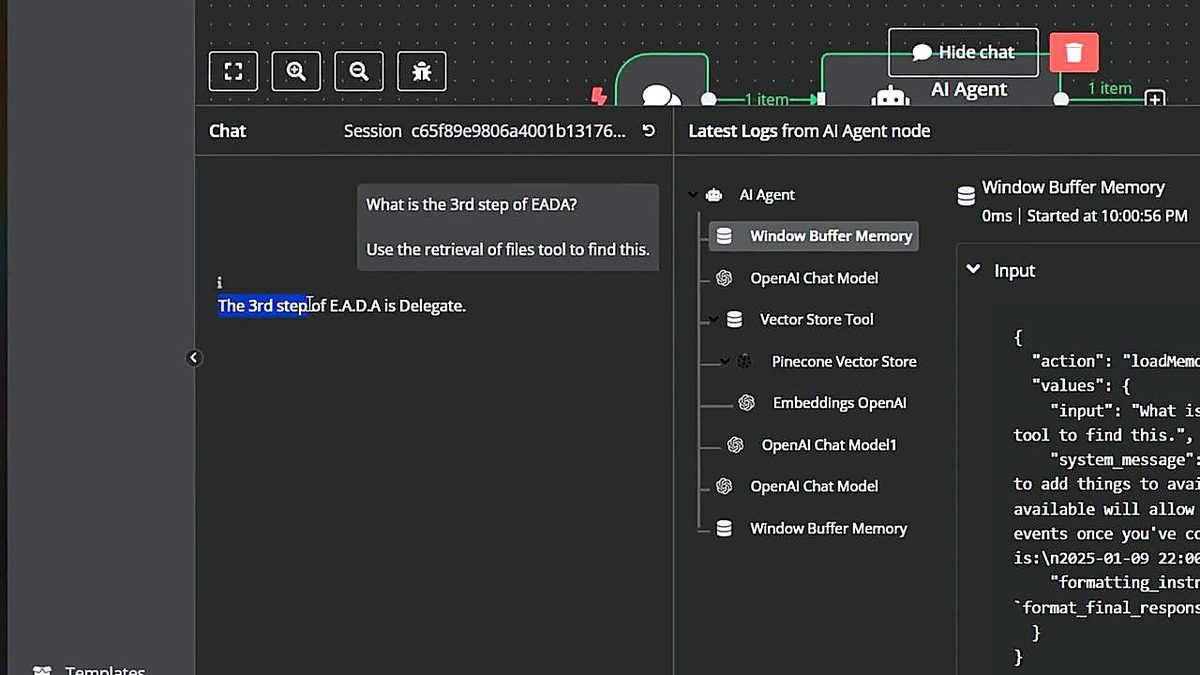Screen dimensions: 1200x675
Task: Select the last Window Buffer Memory entry
Action: 828,528
